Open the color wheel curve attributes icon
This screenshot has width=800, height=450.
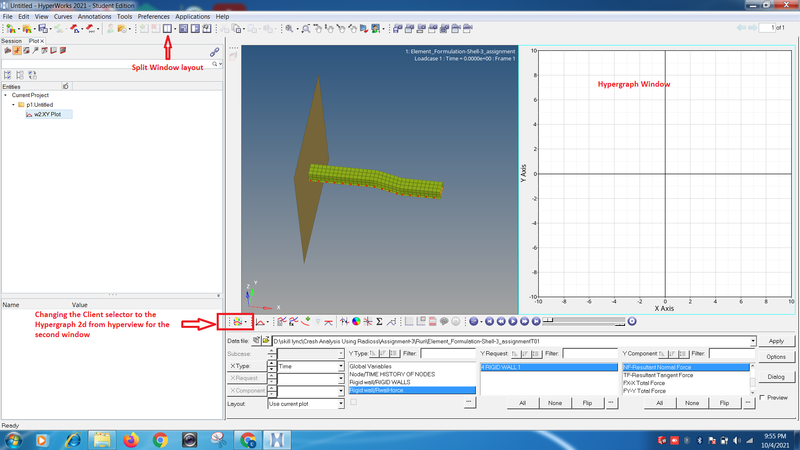(x=356, y=321)
